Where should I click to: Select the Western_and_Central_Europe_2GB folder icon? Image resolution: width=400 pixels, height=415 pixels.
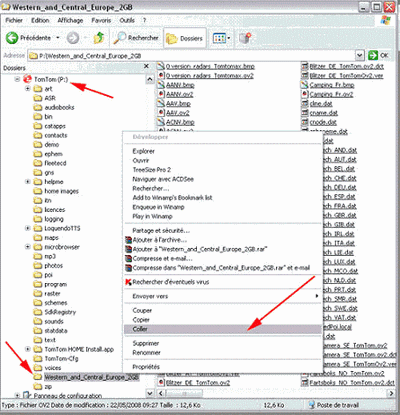[x=38, y=377]
